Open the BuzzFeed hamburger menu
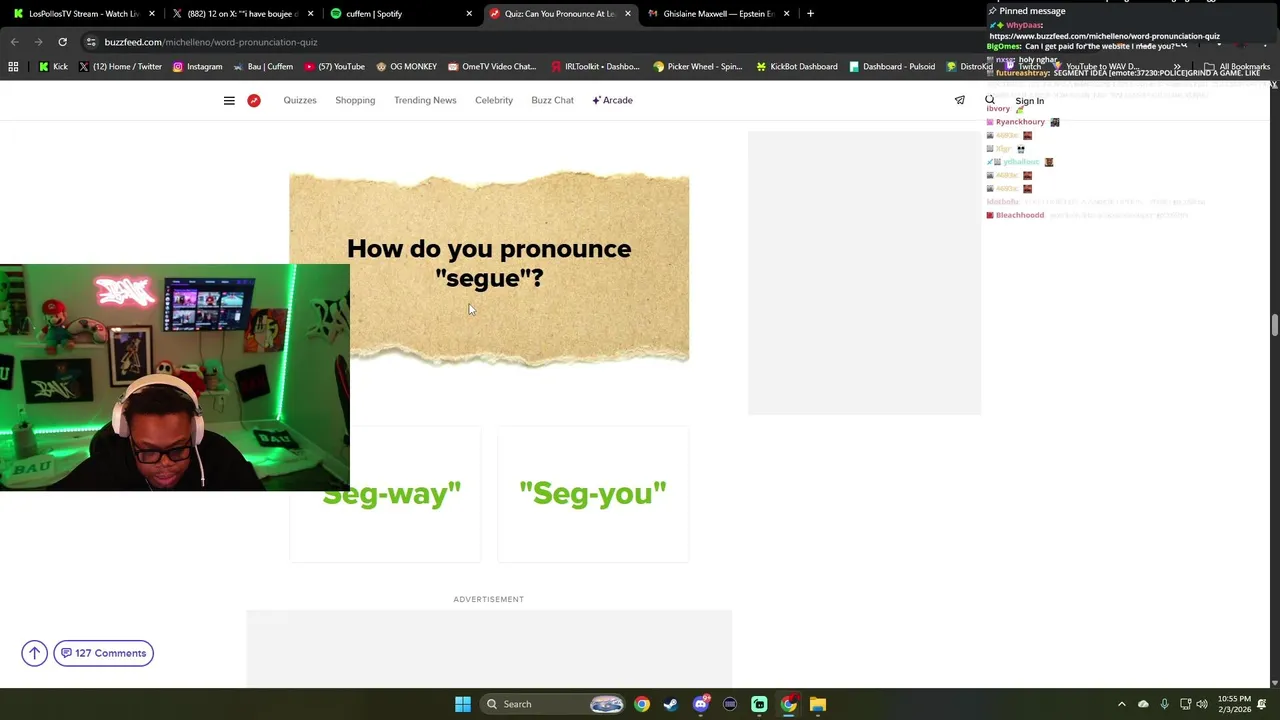The height and width of the screenshot is (720, 1280). tap(229, 100)
